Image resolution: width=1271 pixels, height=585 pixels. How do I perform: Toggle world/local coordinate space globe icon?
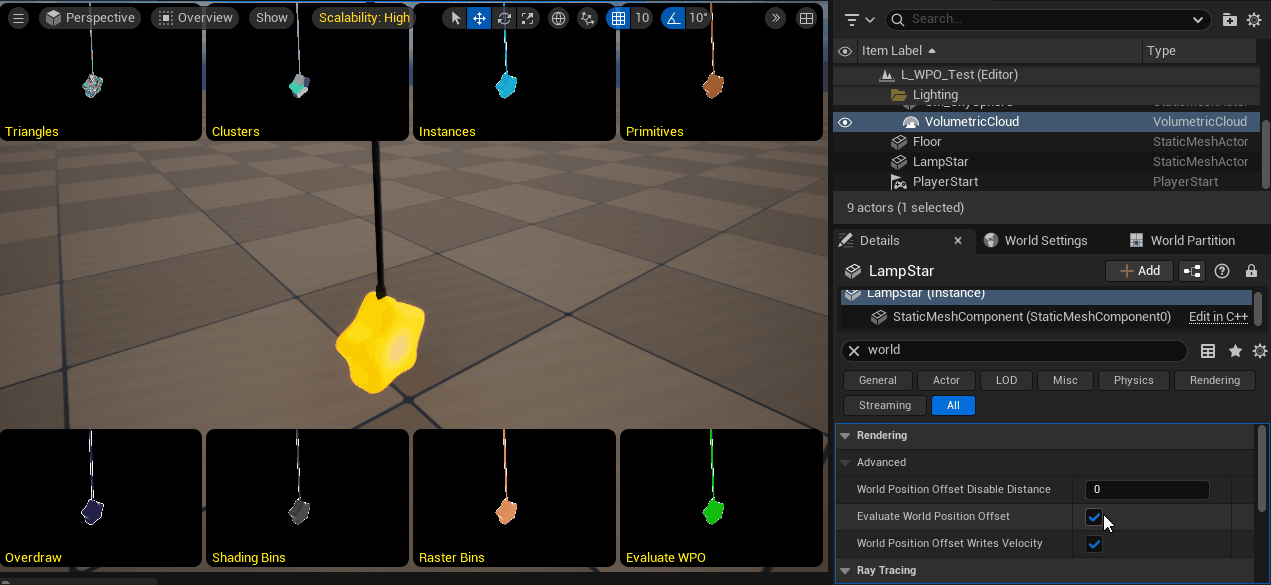coord(559,18)
